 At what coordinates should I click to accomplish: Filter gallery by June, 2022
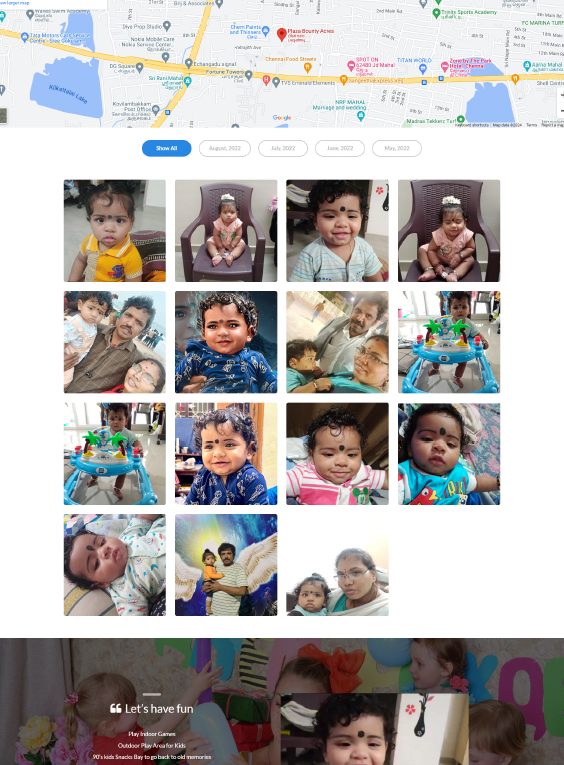[340, 148]
